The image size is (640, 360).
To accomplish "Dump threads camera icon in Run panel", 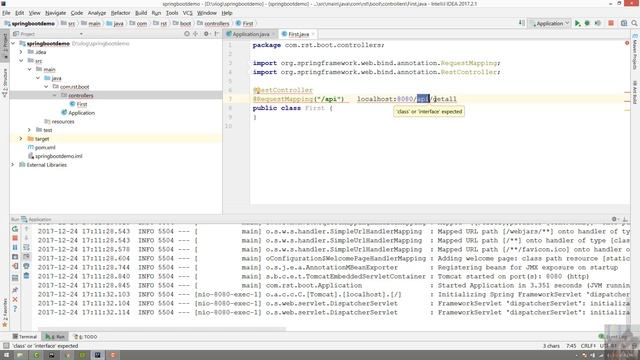I will 15,257.
